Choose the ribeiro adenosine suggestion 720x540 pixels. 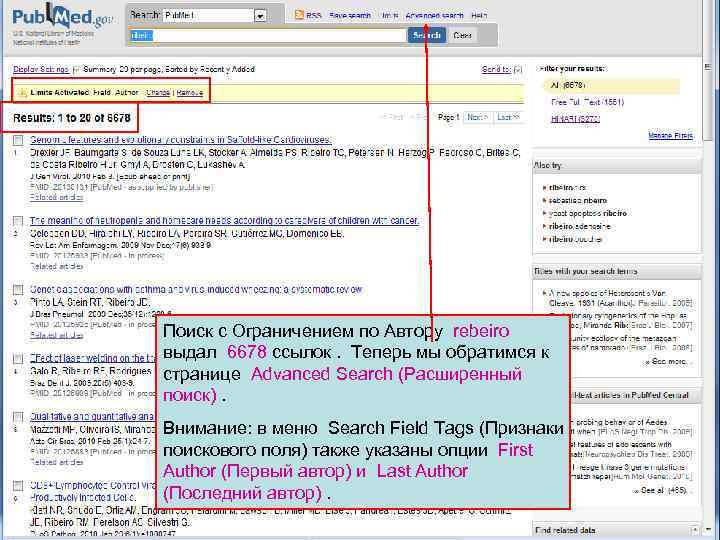tap(579, 226)
